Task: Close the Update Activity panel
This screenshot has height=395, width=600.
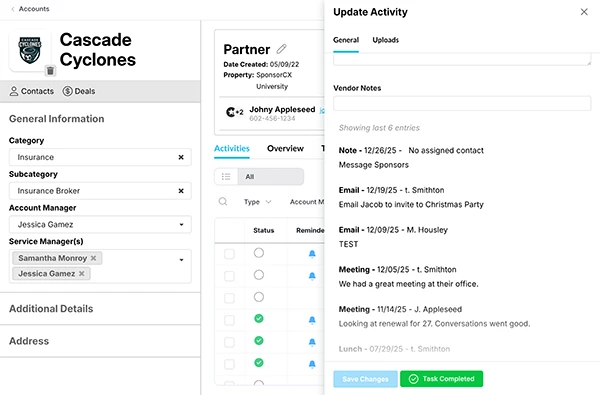Action: click(584, 12)
